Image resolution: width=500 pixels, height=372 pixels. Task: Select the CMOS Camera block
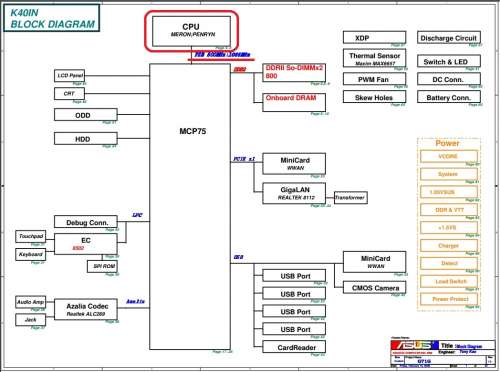375,288
